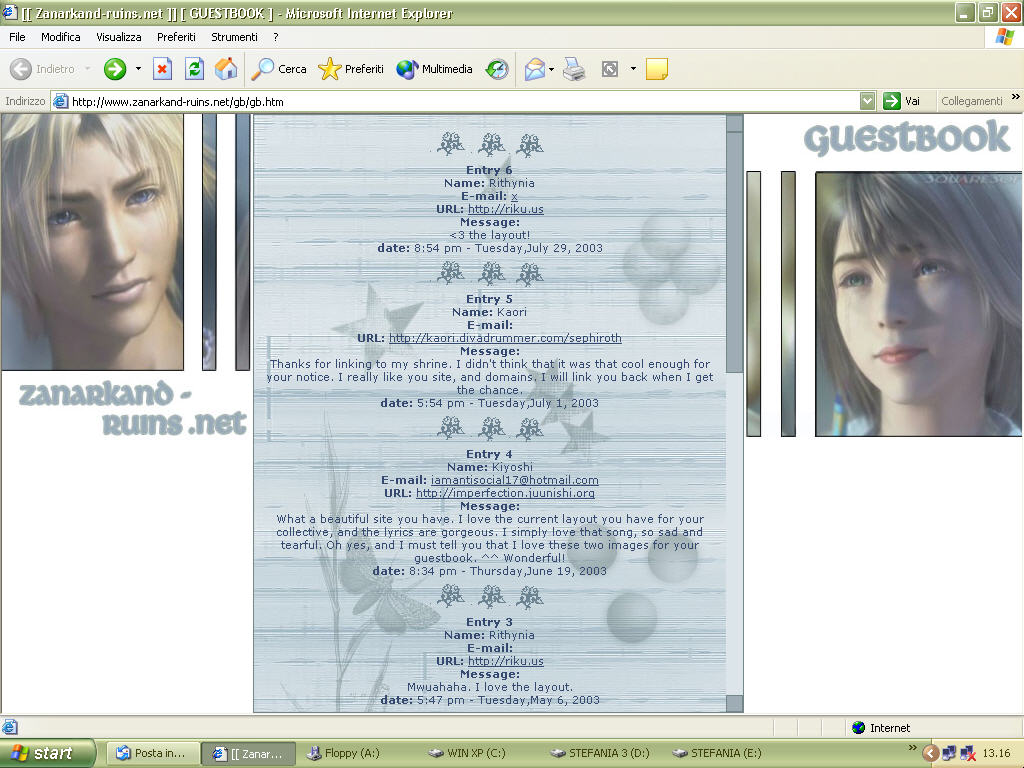Click the date 'Tuesday,July 29, 2003'
Screen dimensions: 1024x768
(539, 248)
